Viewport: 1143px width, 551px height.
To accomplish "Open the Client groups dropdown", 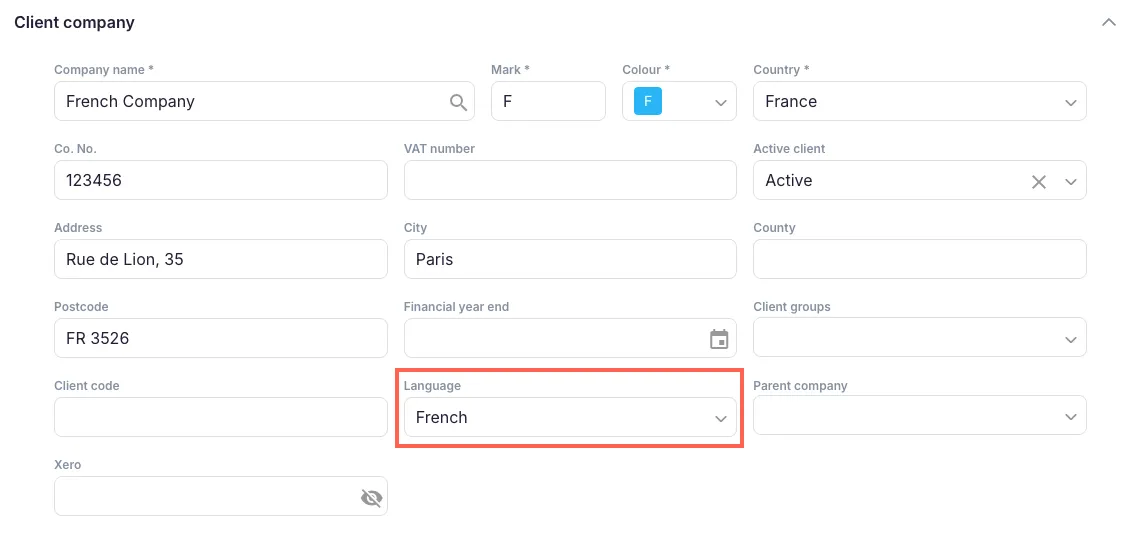I will point(1070,339).
